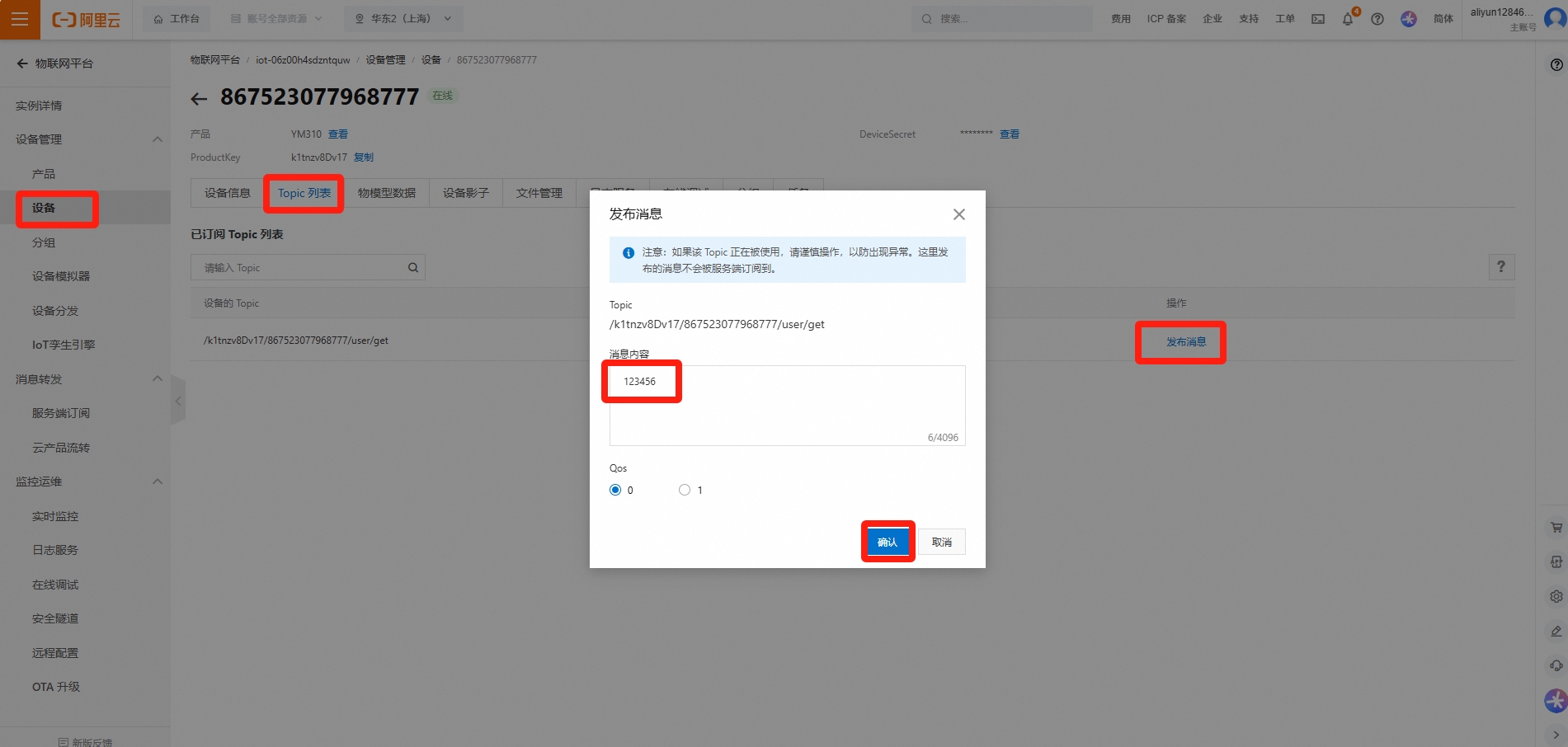Open 实时监控 in sidebar

pos(55,516)
